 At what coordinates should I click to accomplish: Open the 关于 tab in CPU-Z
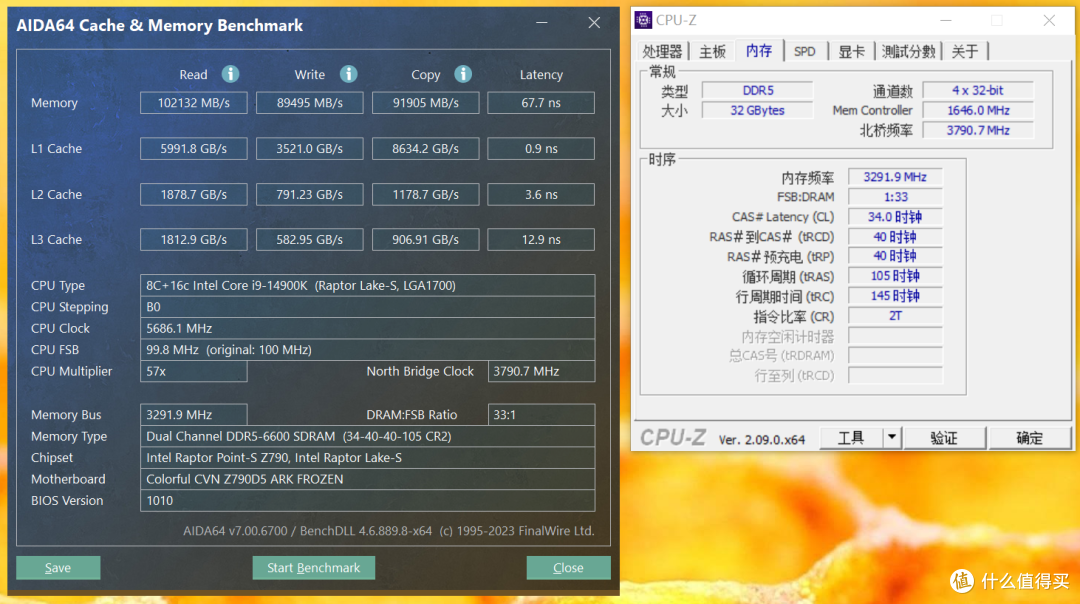pyautogui.click(x=965, y=51)
